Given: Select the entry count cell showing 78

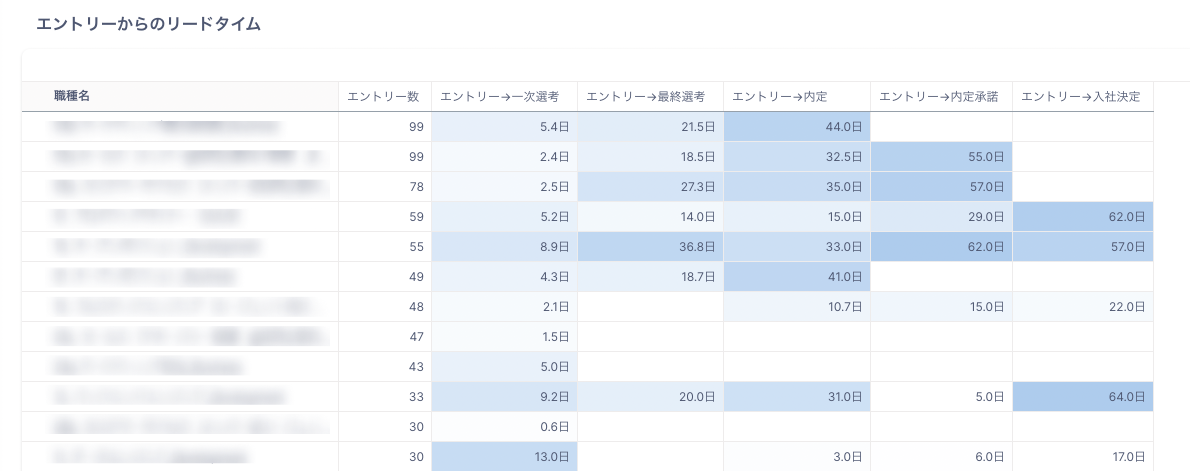Looking at the screenshot, I should tap(385, 187).
